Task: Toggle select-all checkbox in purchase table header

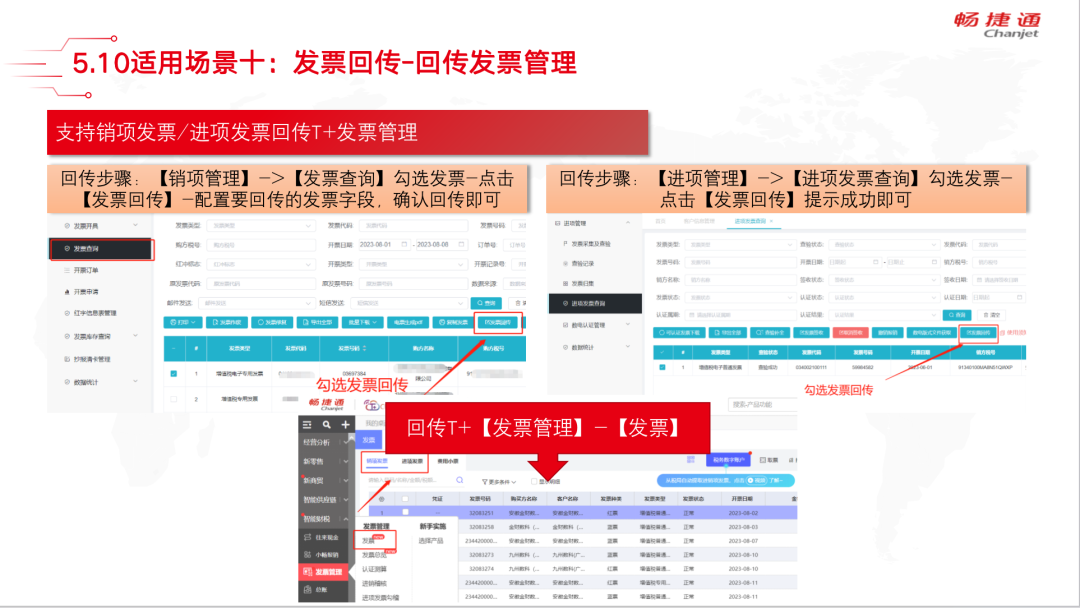Action: pyautogui.click(x=662, y=352)
